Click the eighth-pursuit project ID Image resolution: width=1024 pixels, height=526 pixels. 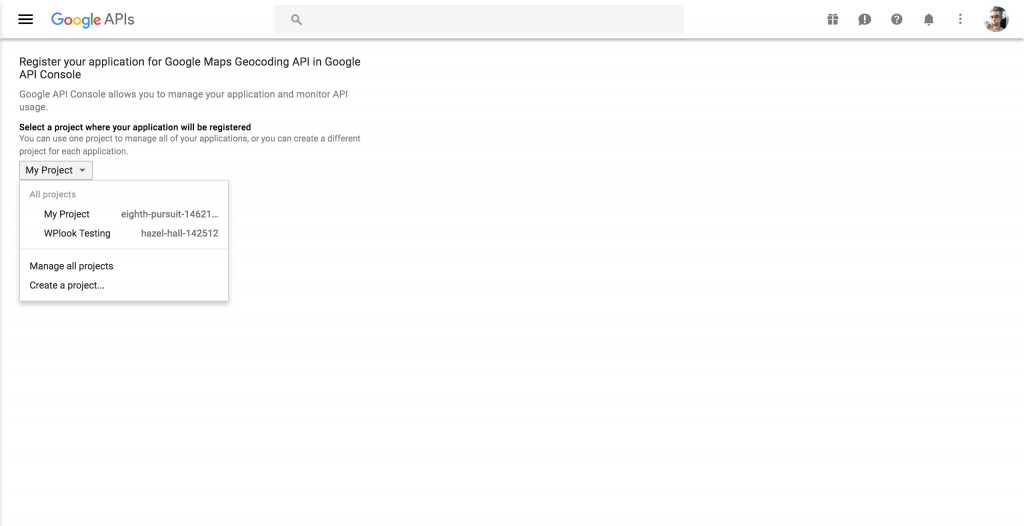tap(169, 214)
